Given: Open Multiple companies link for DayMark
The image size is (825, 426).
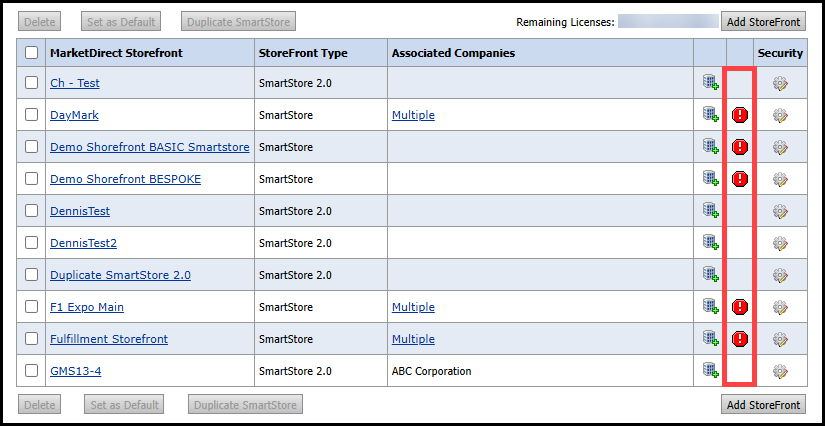Looking at the screenshot, I should click(413, 115).
